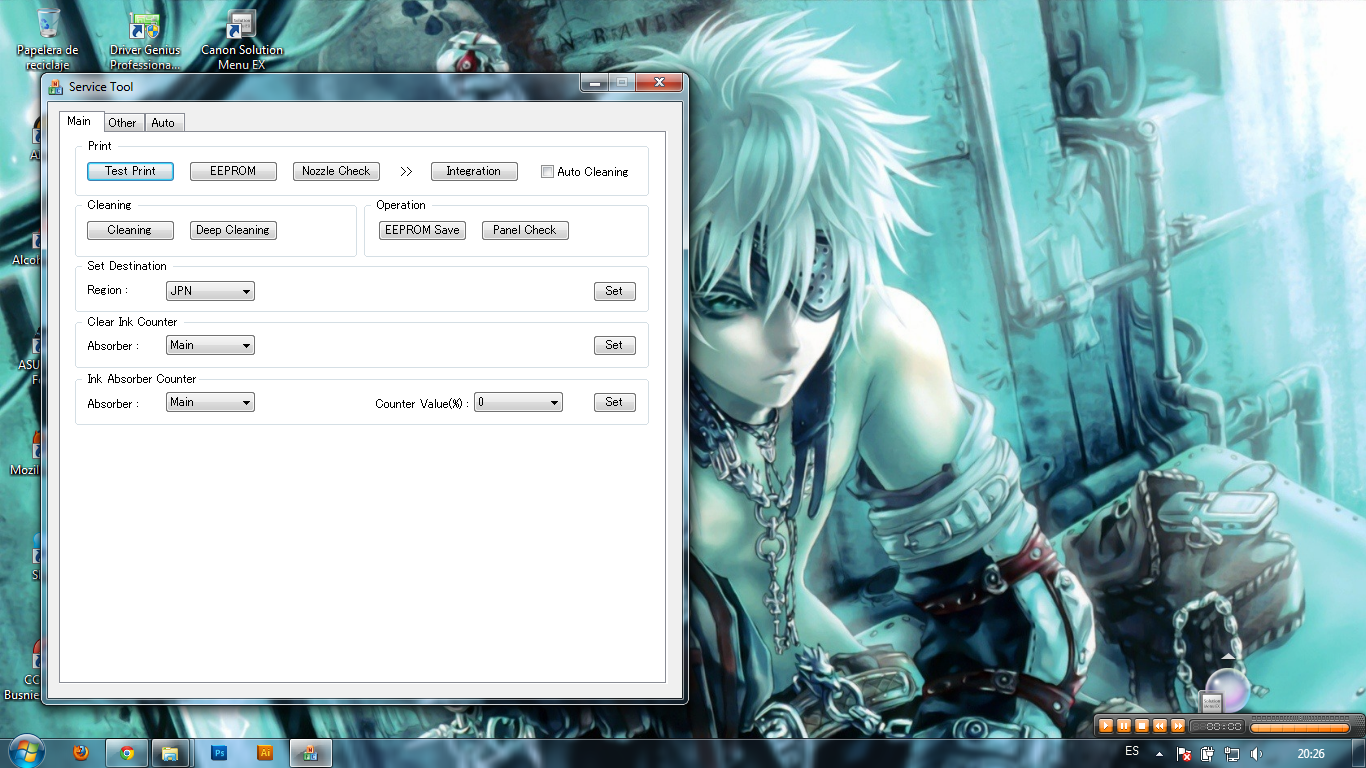The image size is (1366, 768).
Task: Click Set in the Ink Absorber Counter section
Action: click(x=614, y=402)
